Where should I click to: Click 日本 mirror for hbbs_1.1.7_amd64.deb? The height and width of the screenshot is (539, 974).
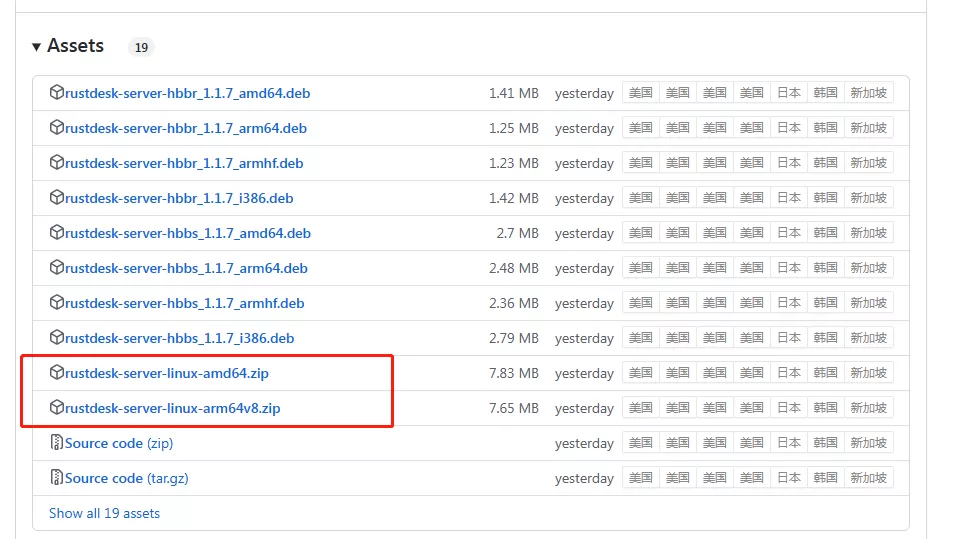coord(789,232)
